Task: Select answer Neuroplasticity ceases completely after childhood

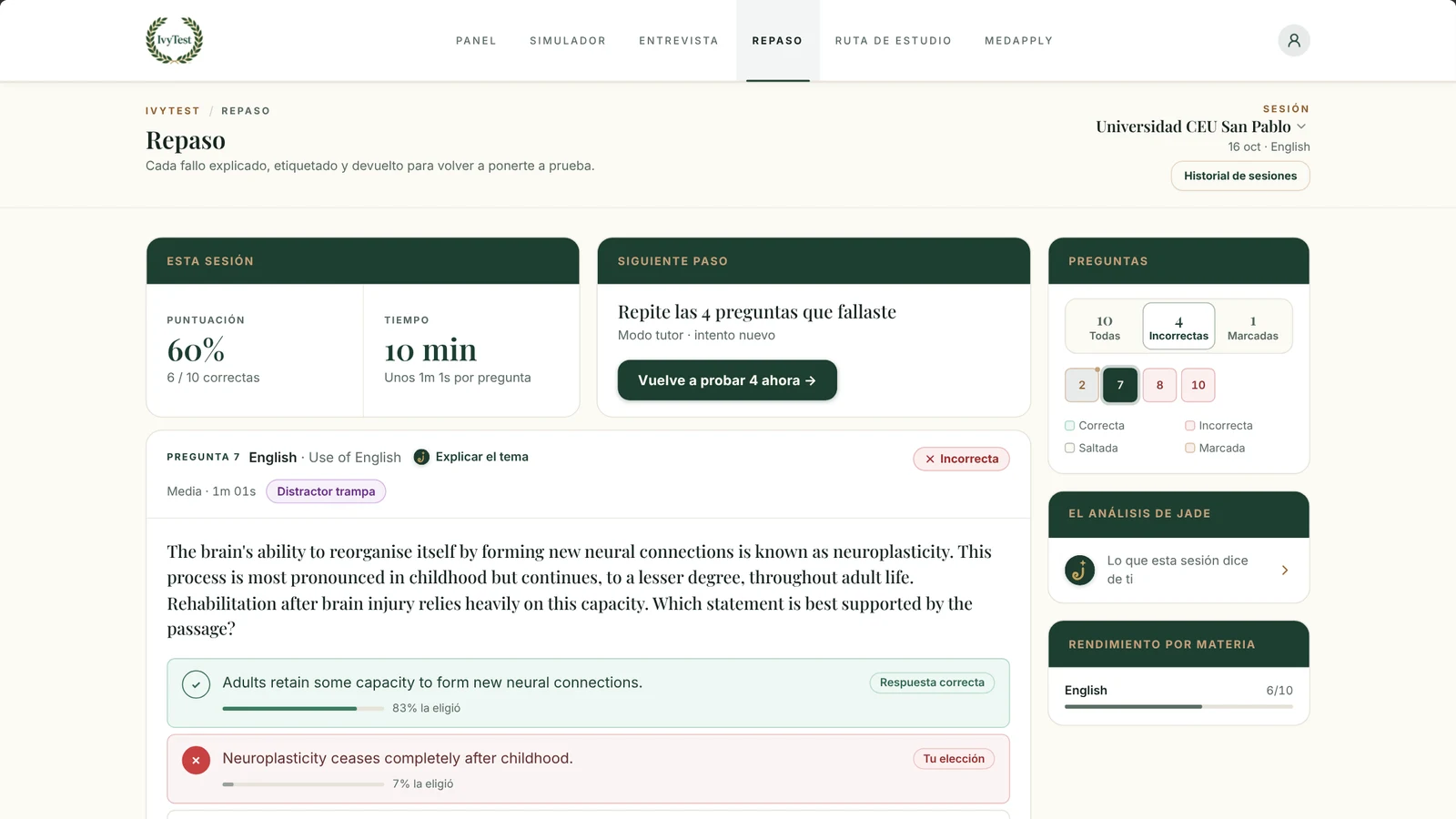Action: click(588, 769)
